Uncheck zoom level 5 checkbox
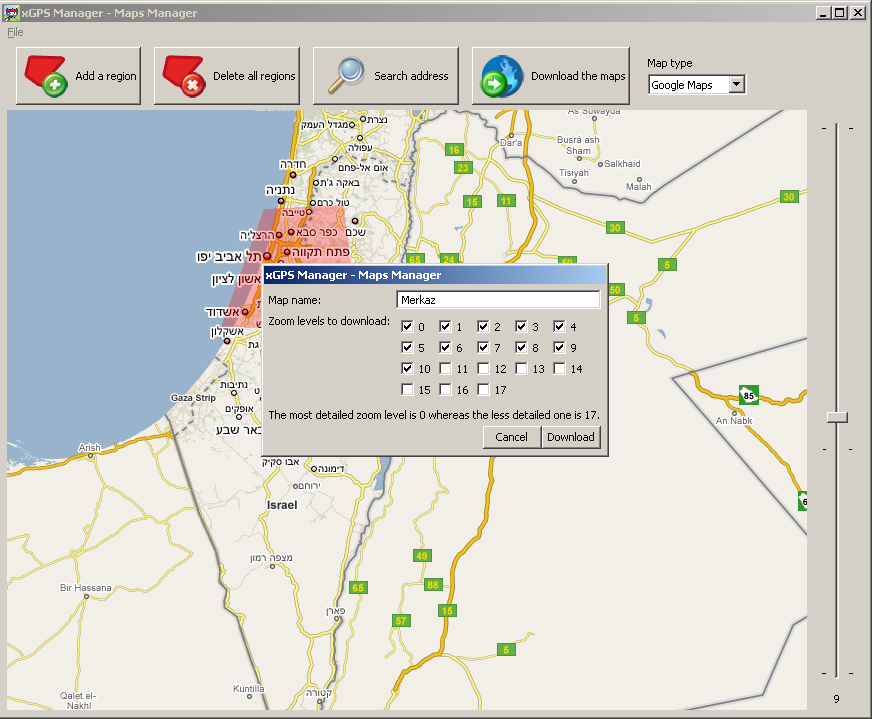872x719 pixels. click(x=407, y=348)
